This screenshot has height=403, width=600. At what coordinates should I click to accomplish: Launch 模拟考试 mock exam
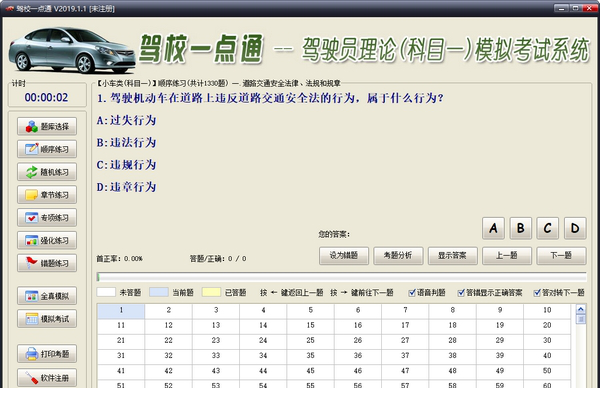point(47,318)
